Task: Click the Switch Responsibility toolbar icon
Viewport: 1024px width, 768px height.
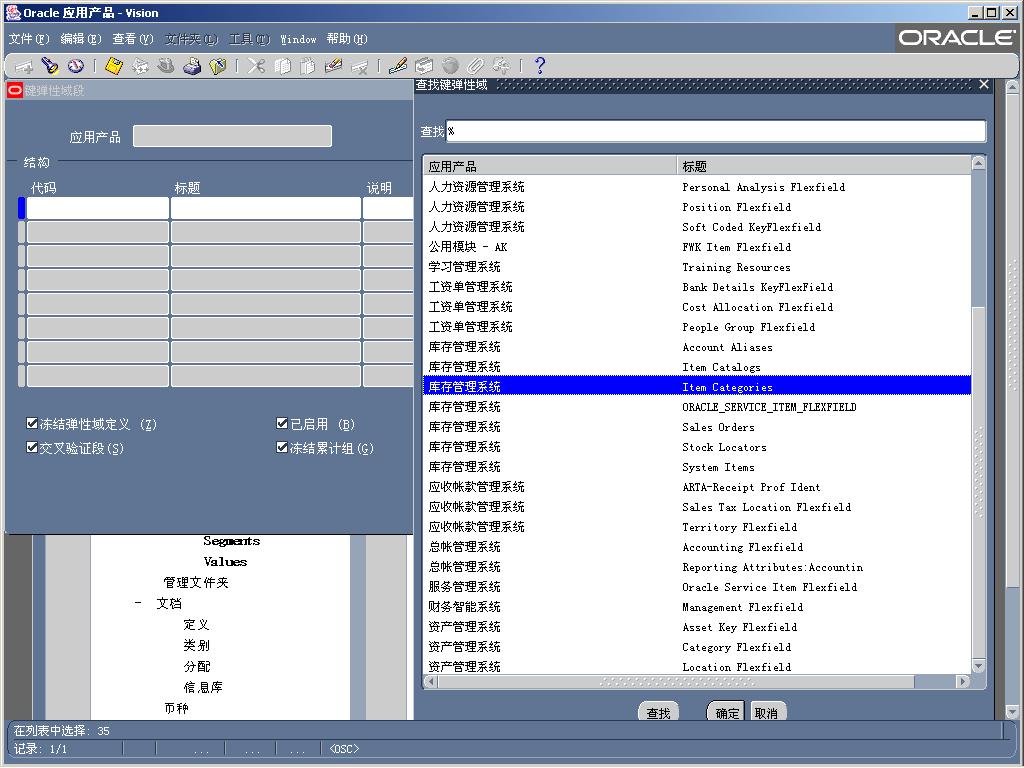Action: 166,66
